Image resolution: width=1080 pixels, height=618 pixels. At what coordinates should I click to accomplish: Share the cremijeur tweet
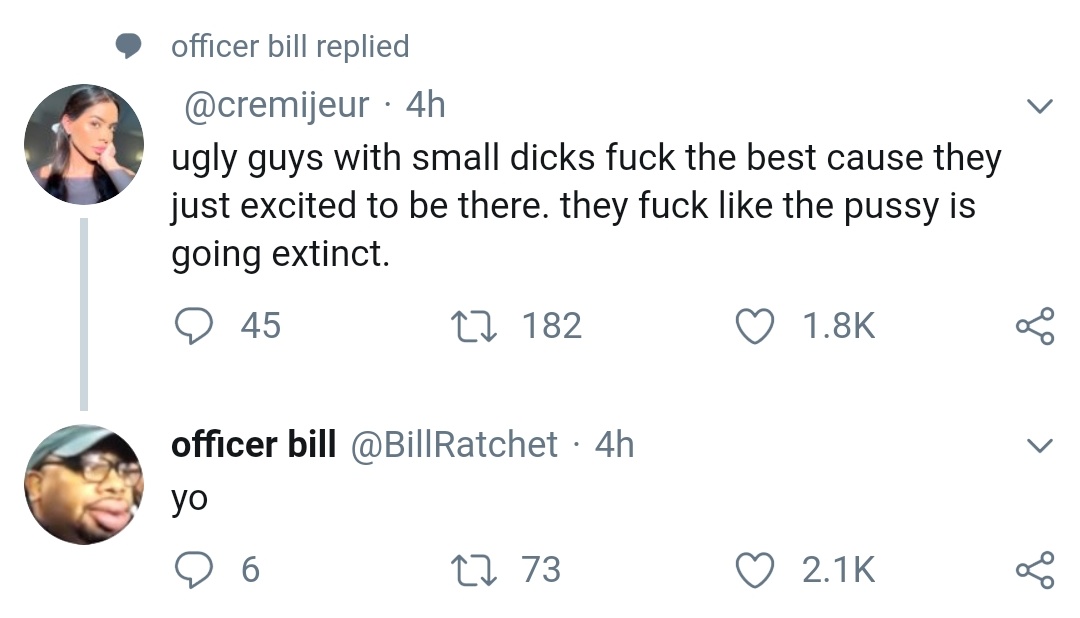pyautogui.click(x=1034, y=326)
